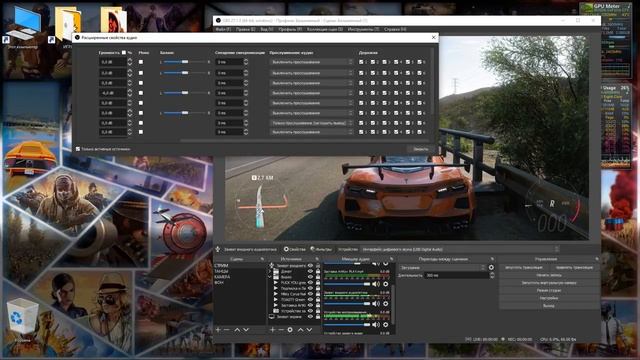Pop out the Controls dock panel icon
640x360 pixels.
597,259
